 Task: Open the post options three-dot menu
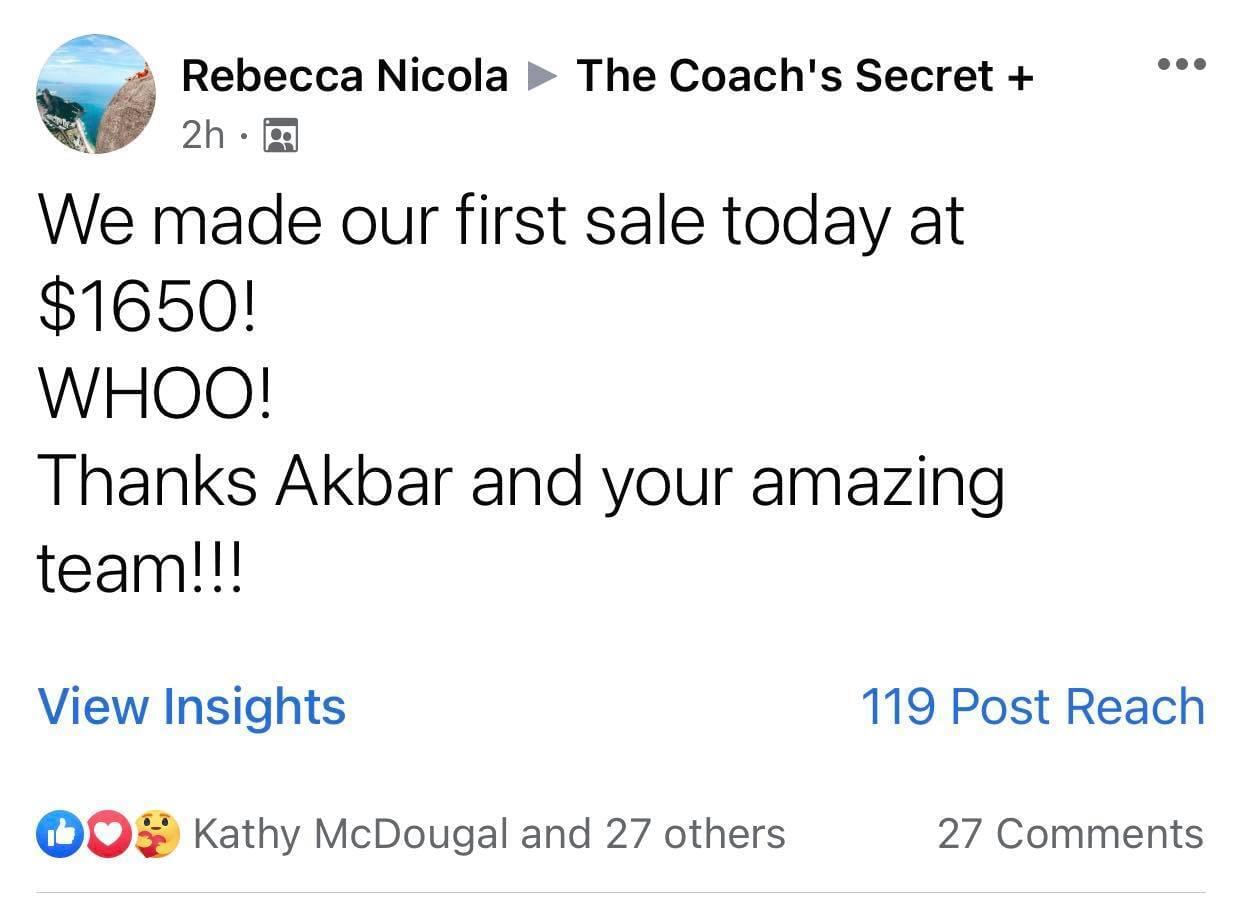pos(1182,64)
